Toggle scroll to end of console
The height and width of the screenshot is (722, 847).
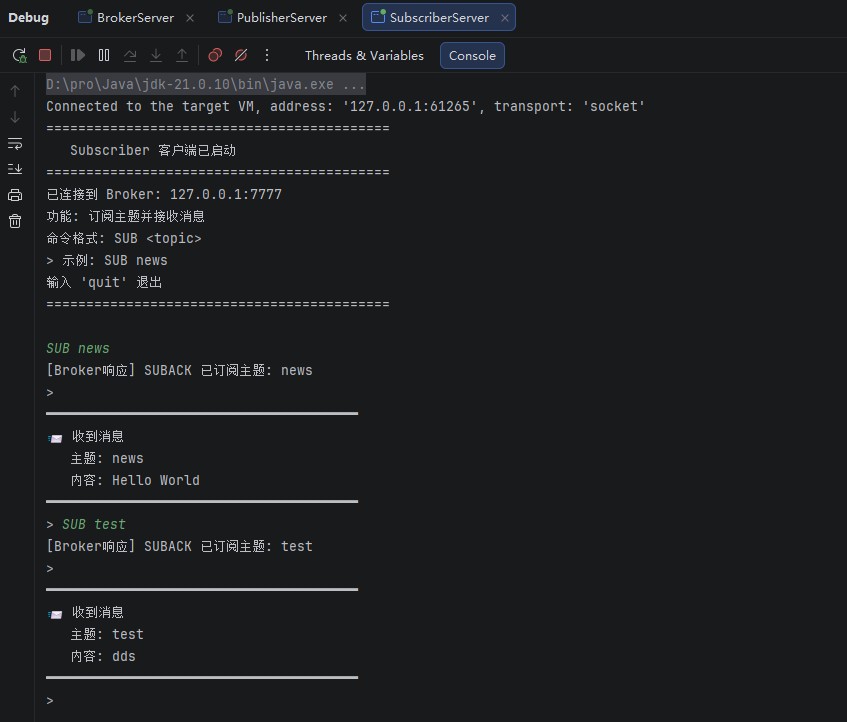pyautogui.click(x=15, y=169)
